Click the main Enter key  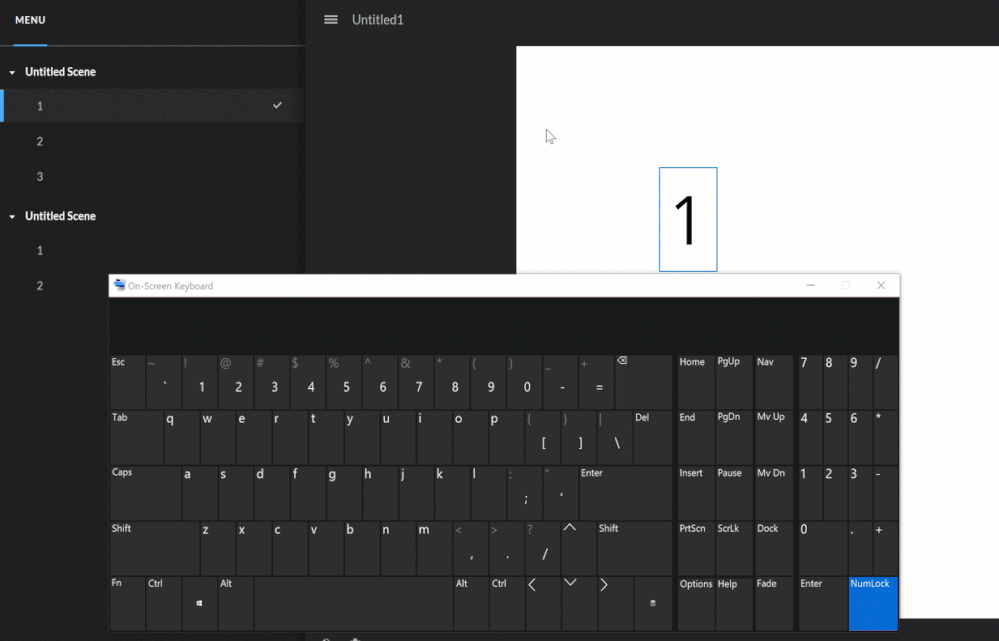point(626,493)
